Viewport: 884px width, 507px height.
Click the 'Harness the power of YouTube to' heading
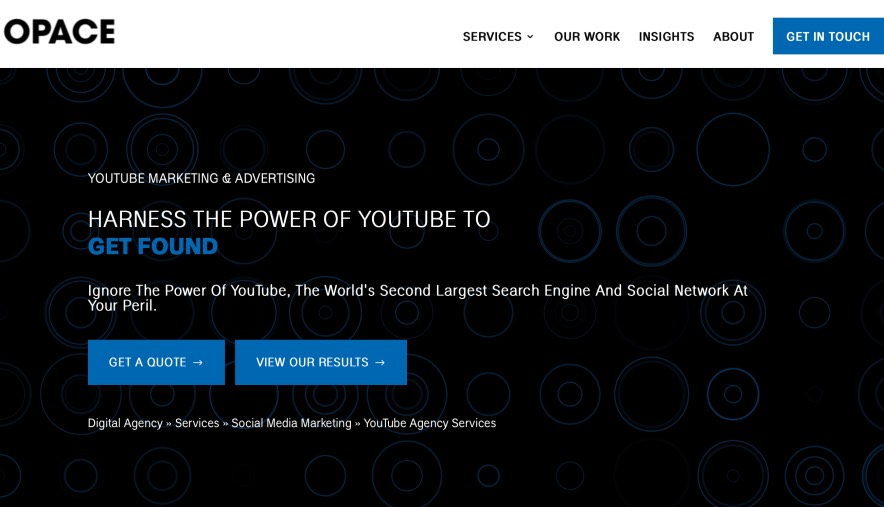click(289, 219)
